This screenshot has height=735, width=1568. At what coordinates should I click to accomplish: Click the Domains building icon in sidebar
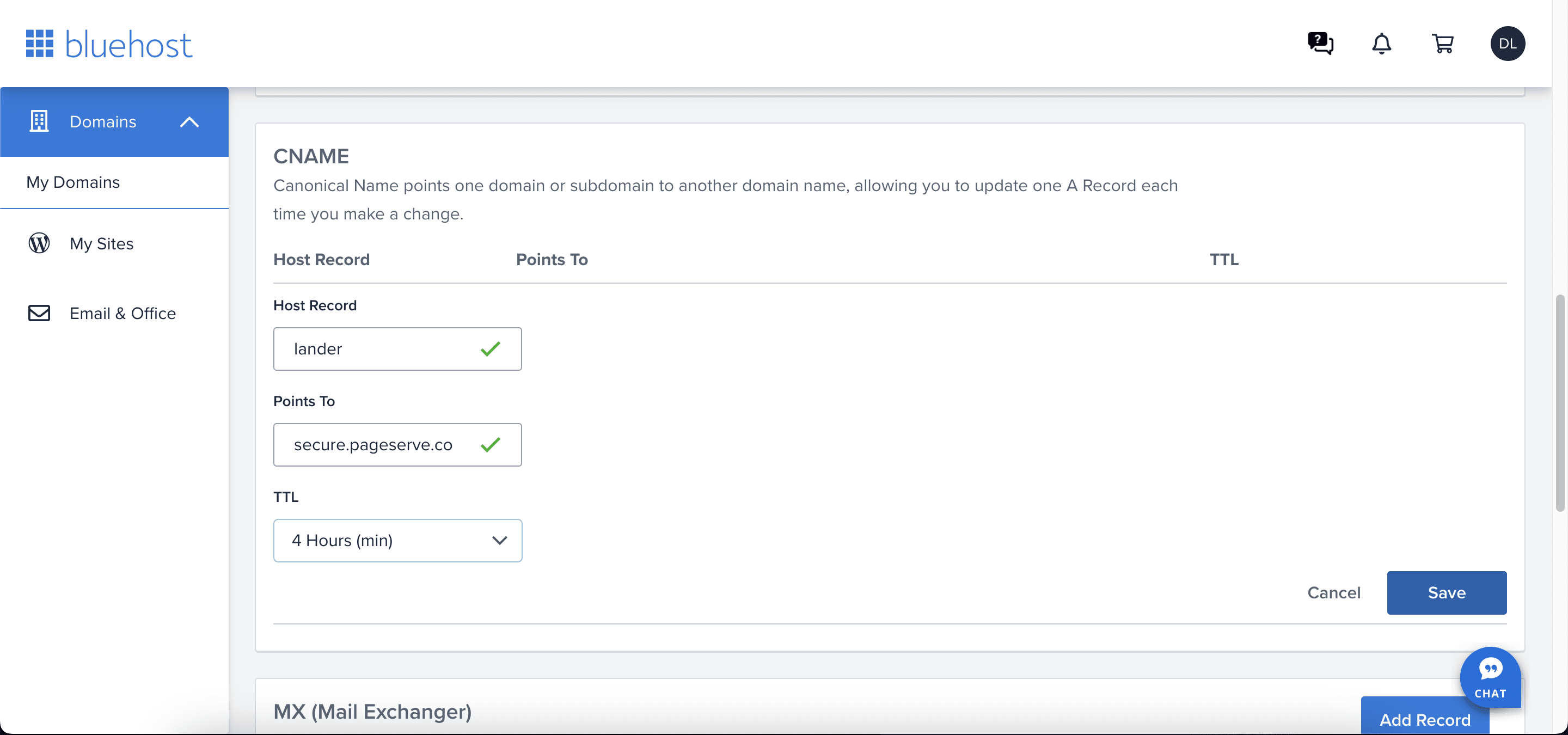(39, 121)
